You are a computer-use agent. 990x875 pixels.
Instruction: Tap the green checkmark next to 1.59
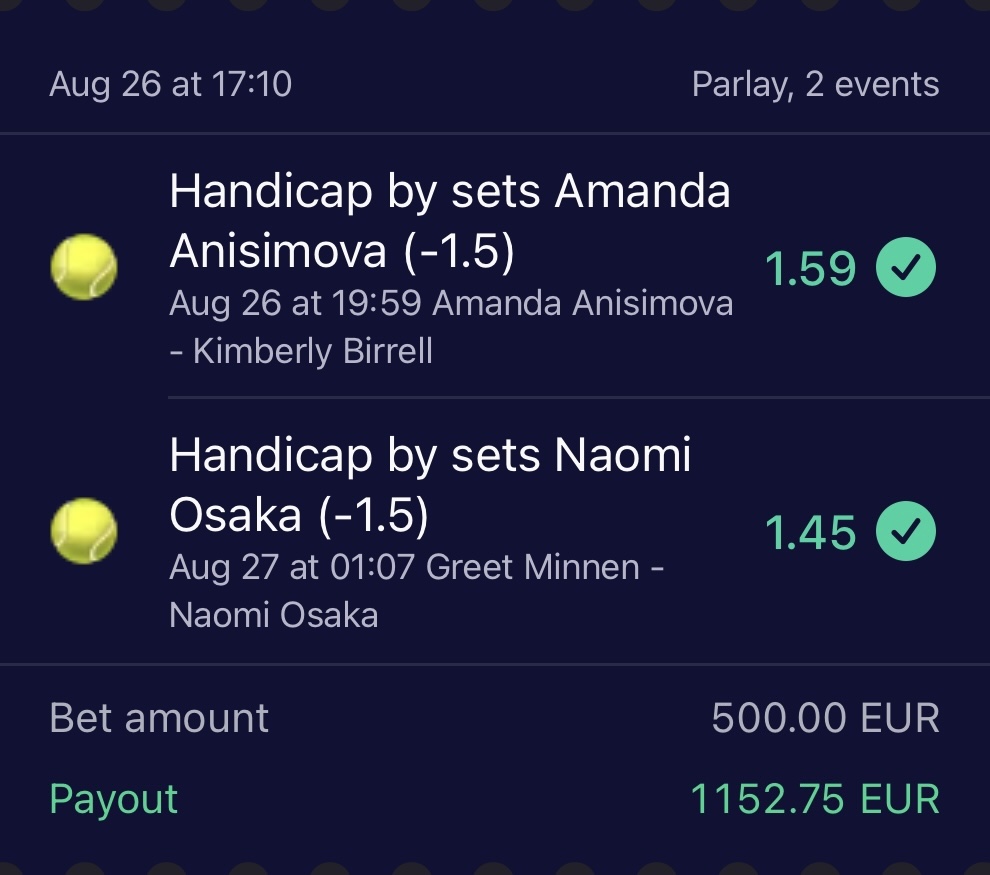(x=906, y=267)
